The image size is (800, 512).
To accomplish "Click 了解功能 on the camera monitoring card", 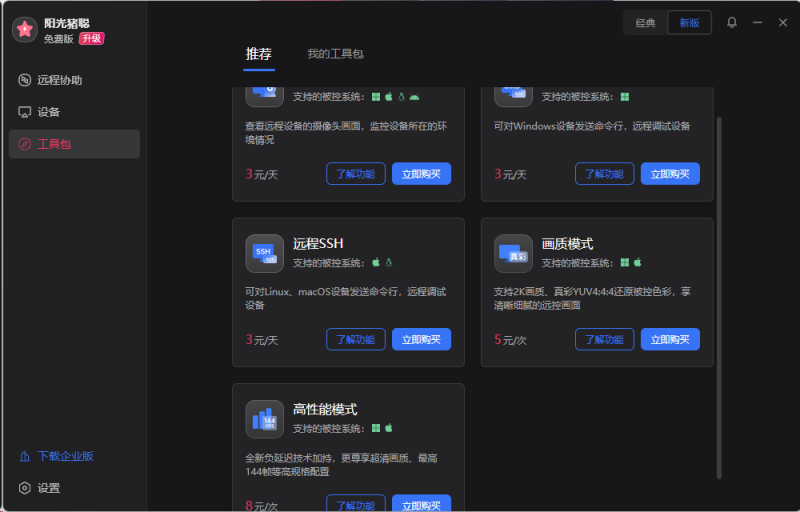I will click(x=356, y=174).
